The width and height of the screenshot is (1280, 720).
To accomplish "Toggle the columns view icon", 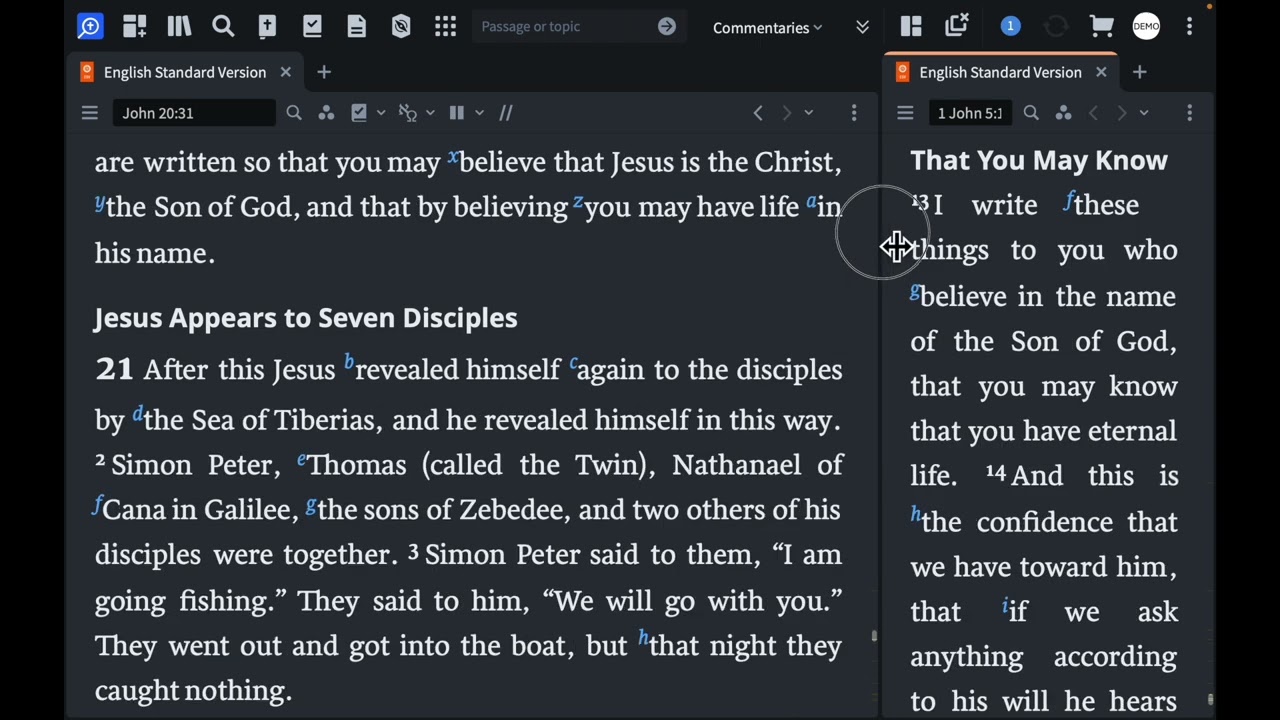I will (x=457, y=113).
